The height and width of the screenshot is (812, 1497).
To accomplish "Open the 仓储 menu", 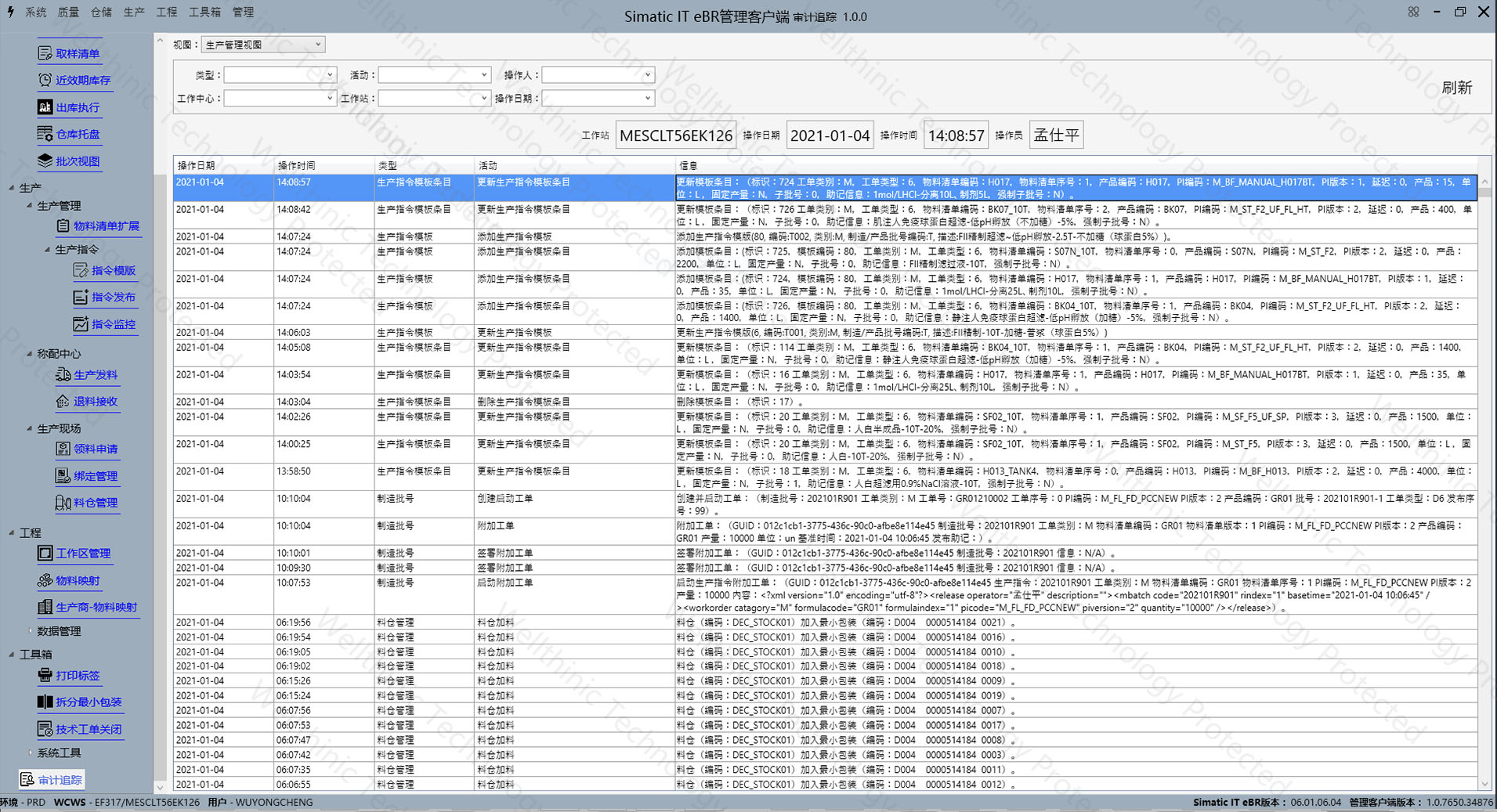I will click(x=101, y=12).
